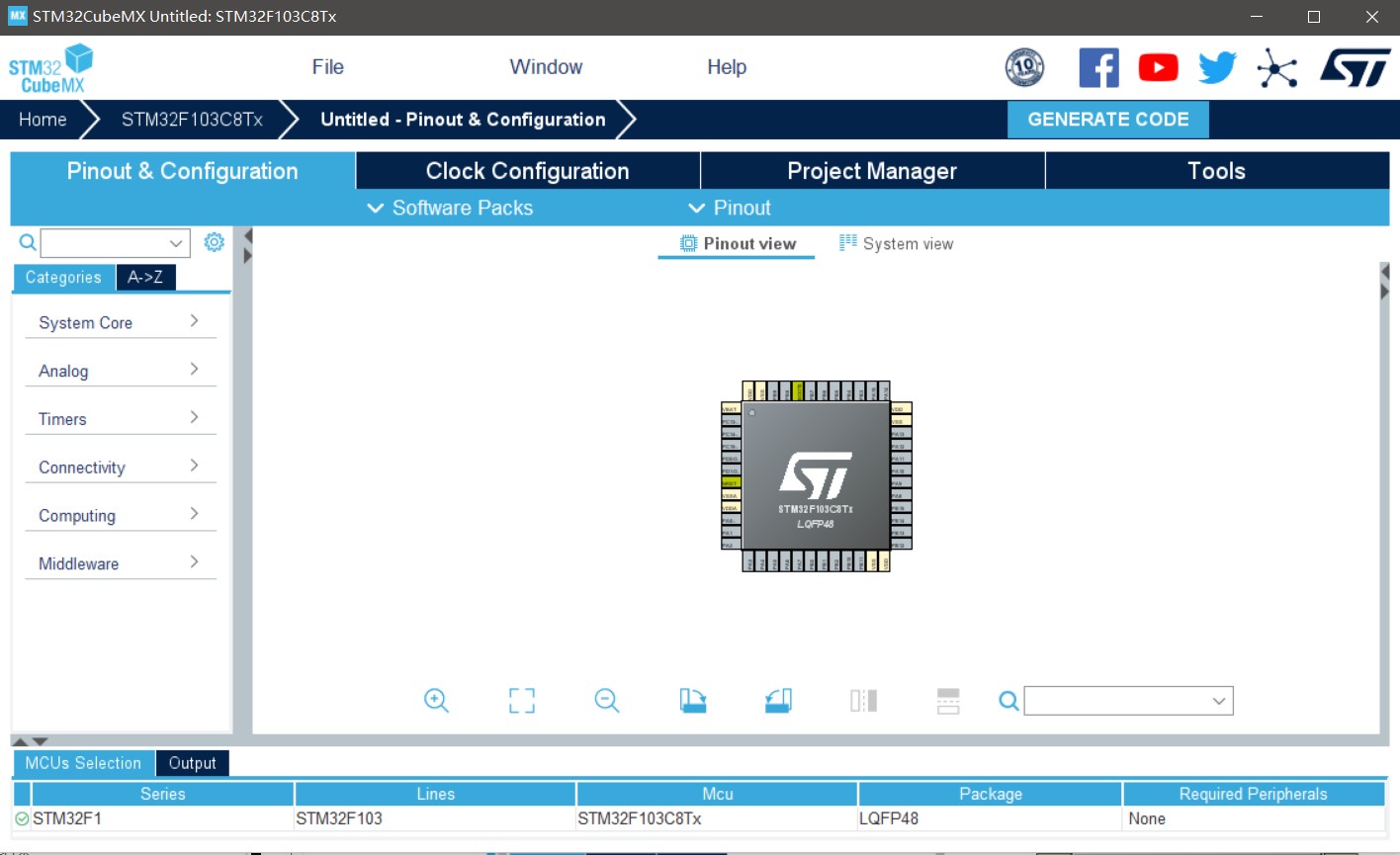The height and width of the screenshot is (855, 1400).
Task: Select the STM32F103 cell in Lines column
Action: click(x=435, y=818)
